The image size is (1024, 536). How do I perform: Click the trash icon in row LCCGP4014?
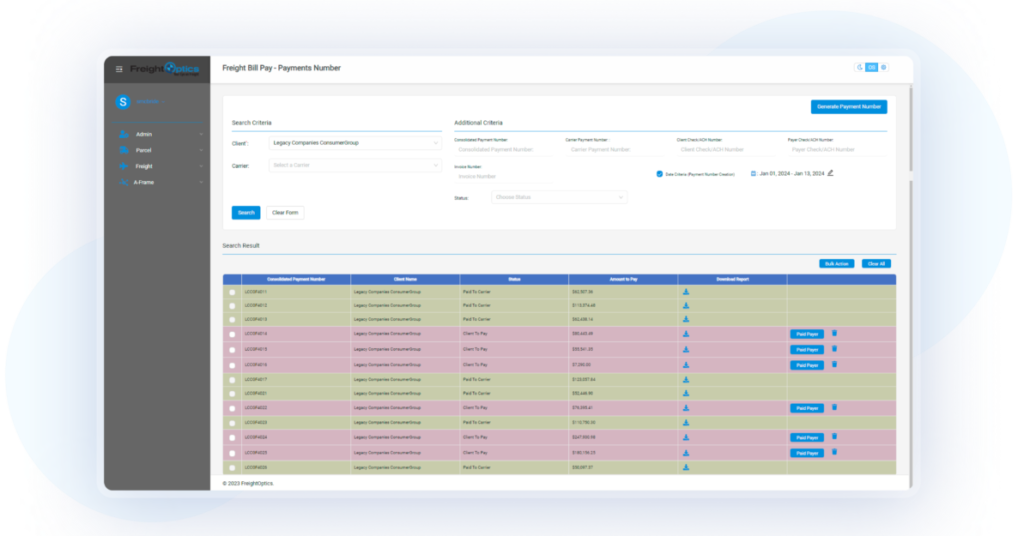pyautogui.click(x=835, y=333)
